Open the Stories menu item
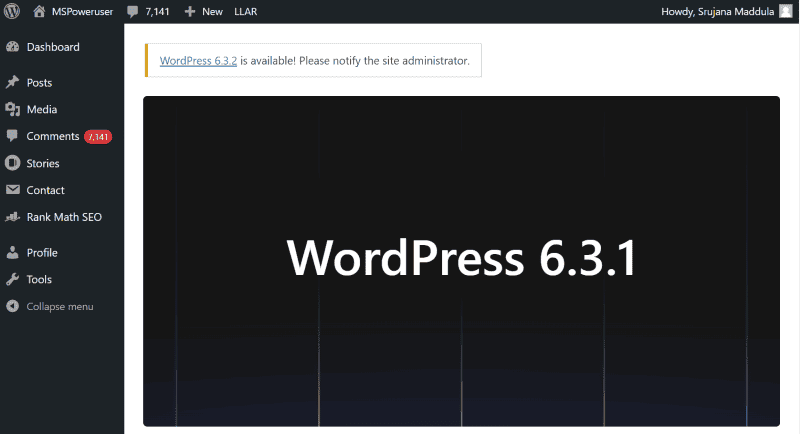The image size is (800, 434). pyautogui.click(x=43, y=163)
